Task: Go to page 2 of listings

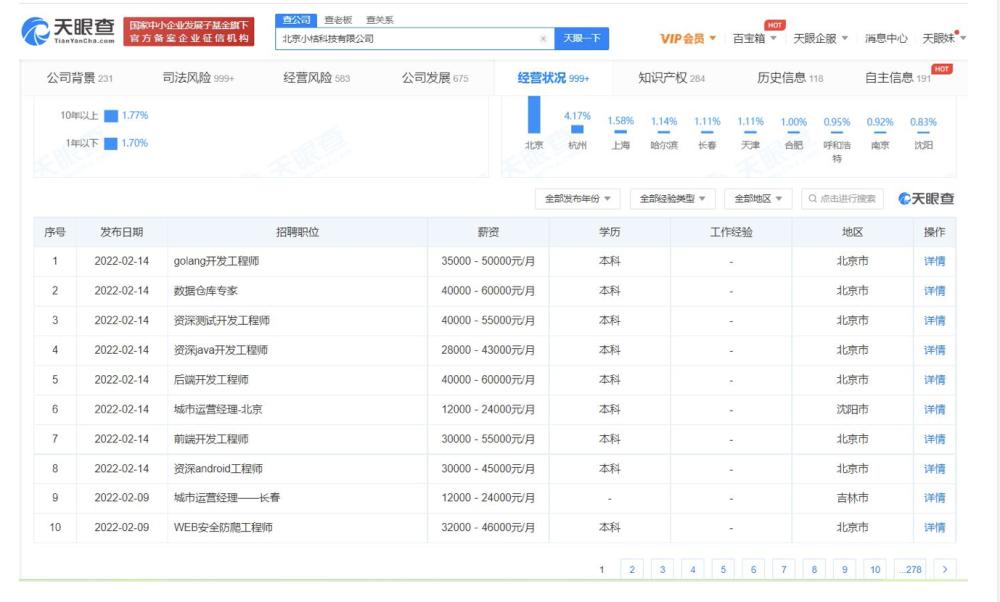Action: (632, 569)
